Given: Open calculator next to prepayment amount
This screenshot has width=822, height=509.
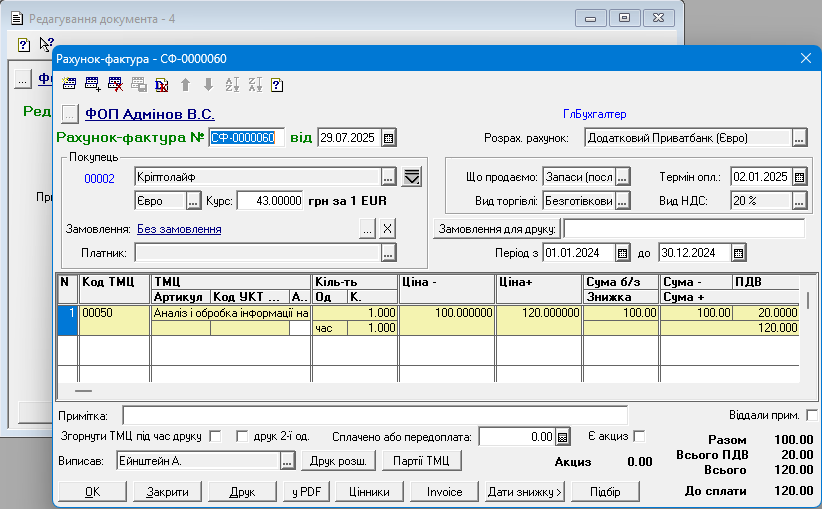Looking at the screenshot, I should point(563,437).
